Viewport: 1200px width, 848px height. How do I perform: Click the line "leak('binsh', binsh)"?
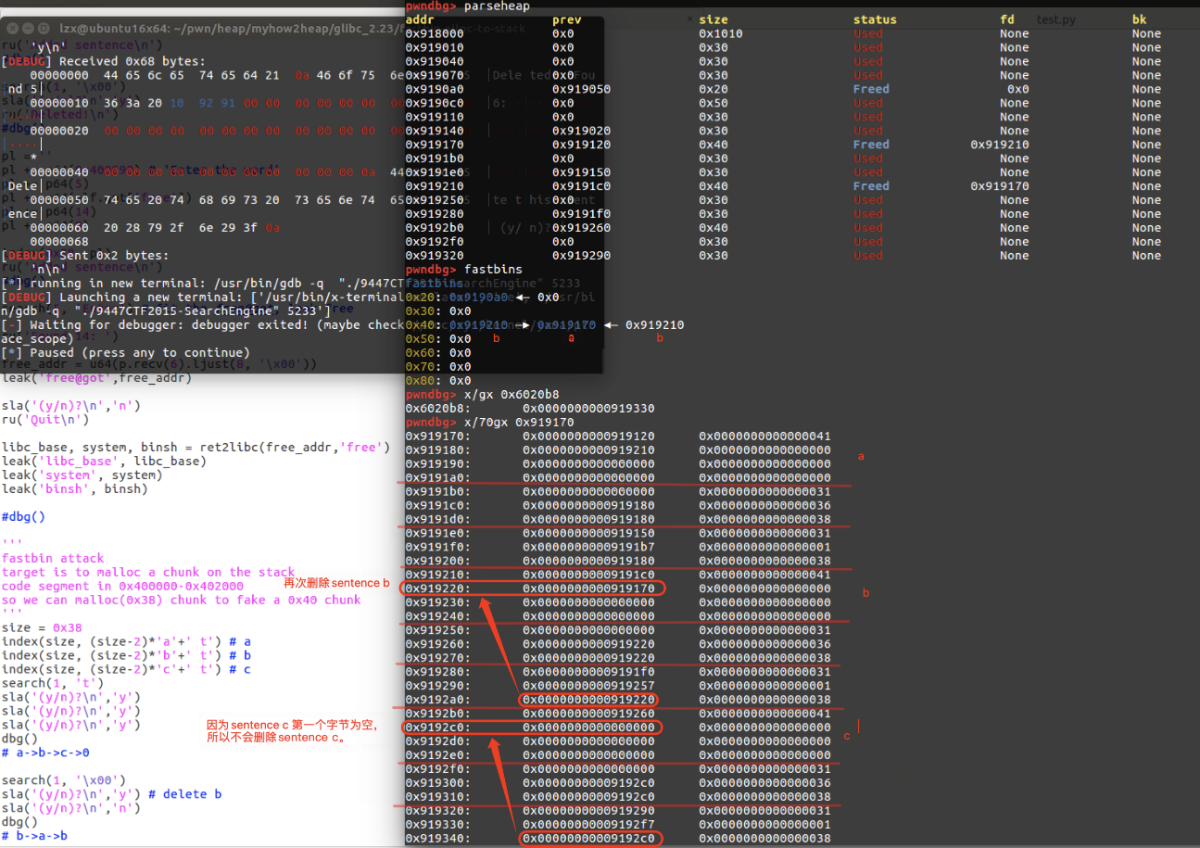(74, 489)
